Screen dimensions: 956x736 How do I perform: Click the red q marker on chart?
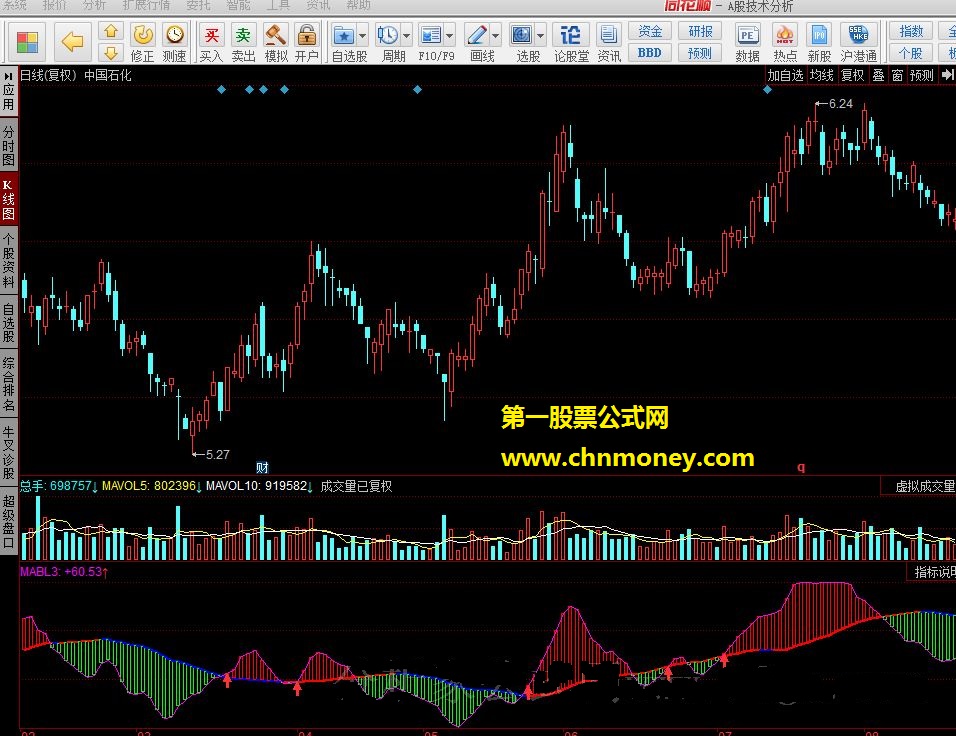click(801, 467)
